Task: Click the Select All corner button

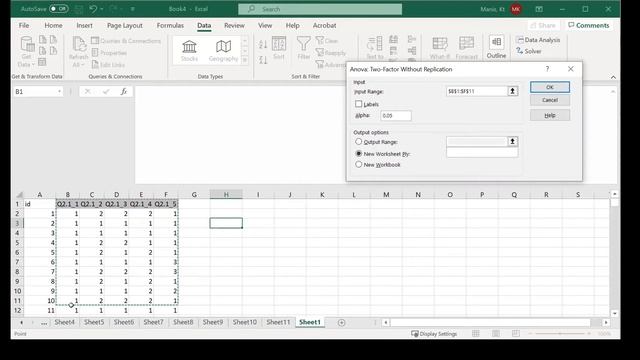Action: [x=19, y=194]
